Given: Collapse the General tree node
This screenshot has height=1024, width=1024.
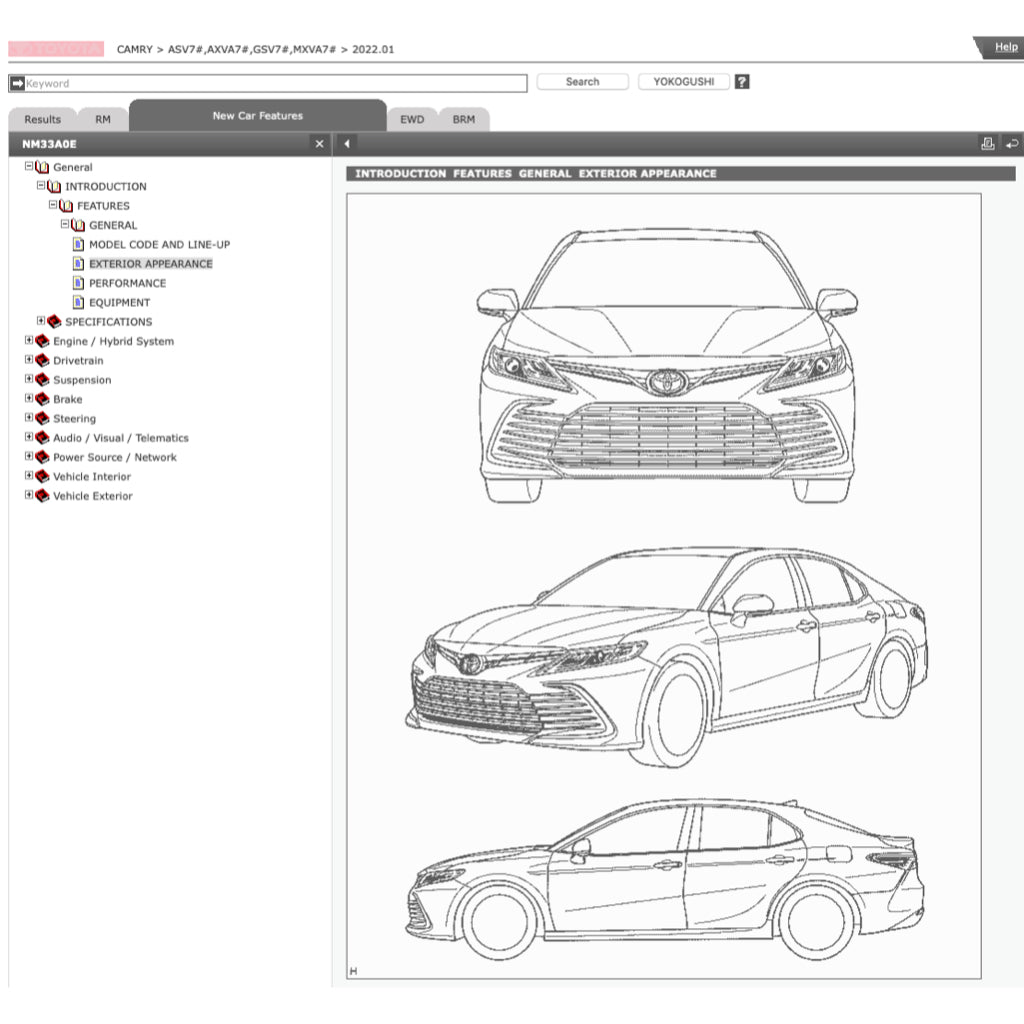Looking at the screenshot, I should tap(29, 167).
